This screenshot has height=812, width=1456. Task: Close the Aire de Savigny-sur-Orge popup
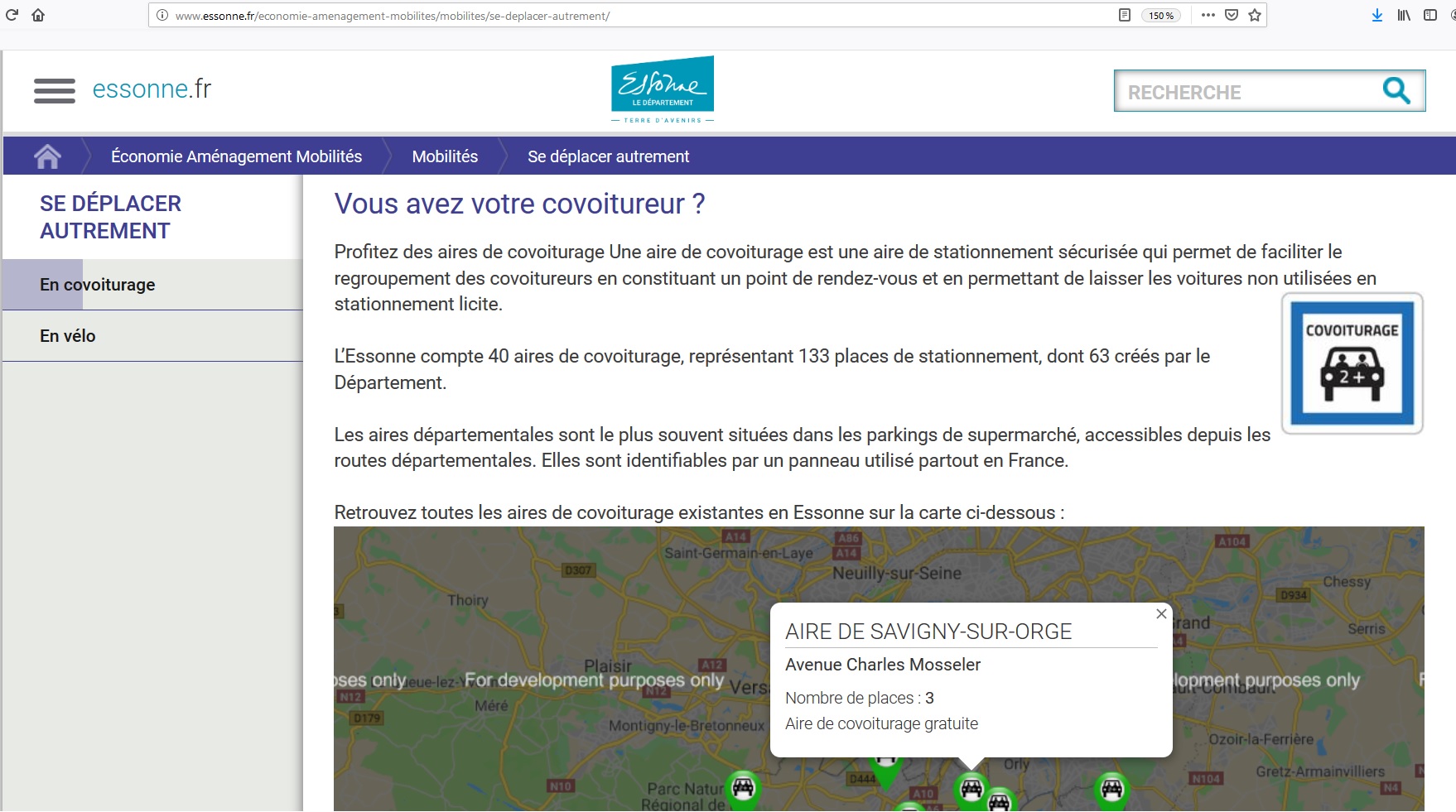pos(1161,614)
